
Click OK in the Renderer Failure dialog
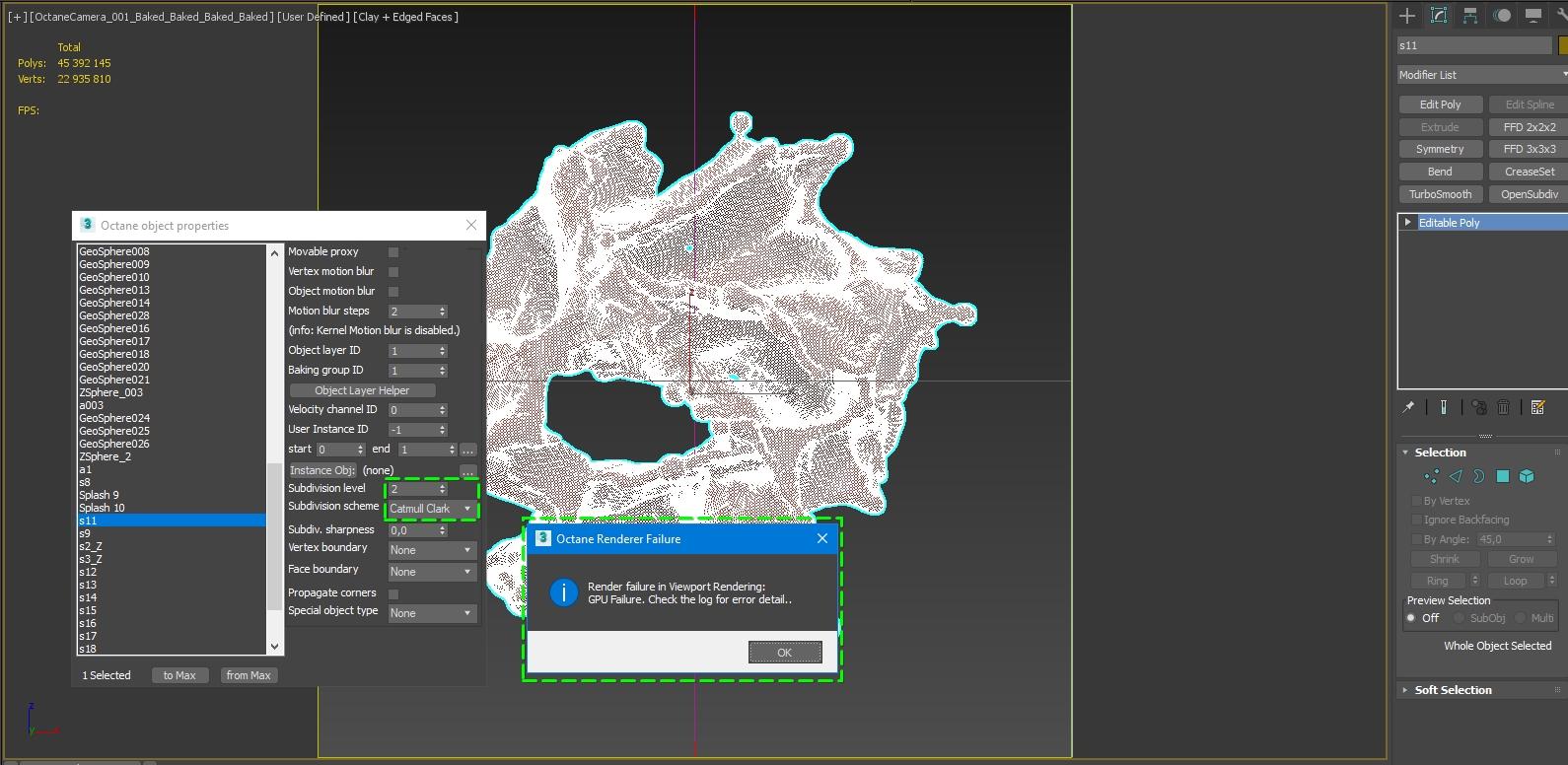point(785,653)
